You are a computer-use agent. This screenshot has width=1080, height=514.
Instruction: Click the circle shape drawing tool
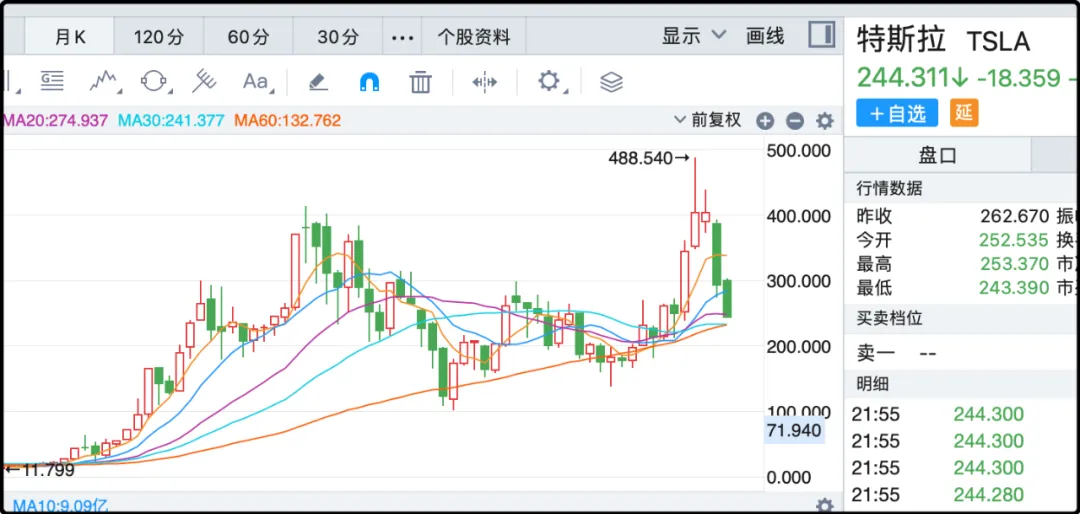[x=154, y=81]
